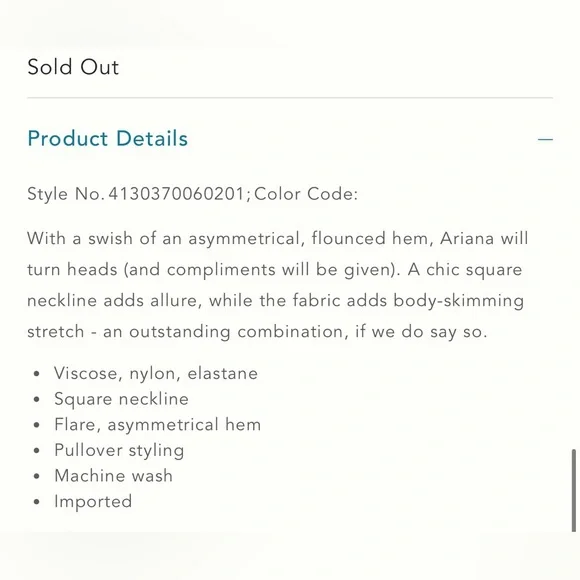Click the line starting stretch - an outstanding
Screen dimensions: 580x580
pyautogui.click(x=257, y=331)
